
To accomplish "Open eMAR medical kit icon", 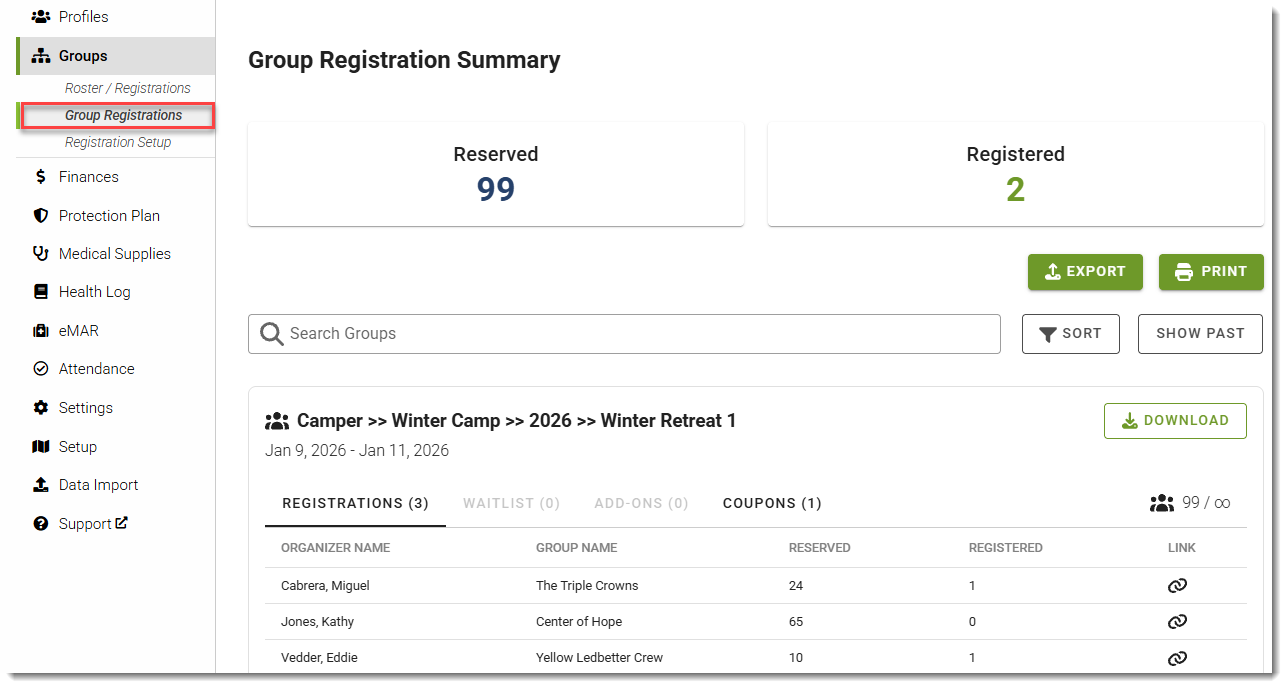I will click(x=41, y=331).
